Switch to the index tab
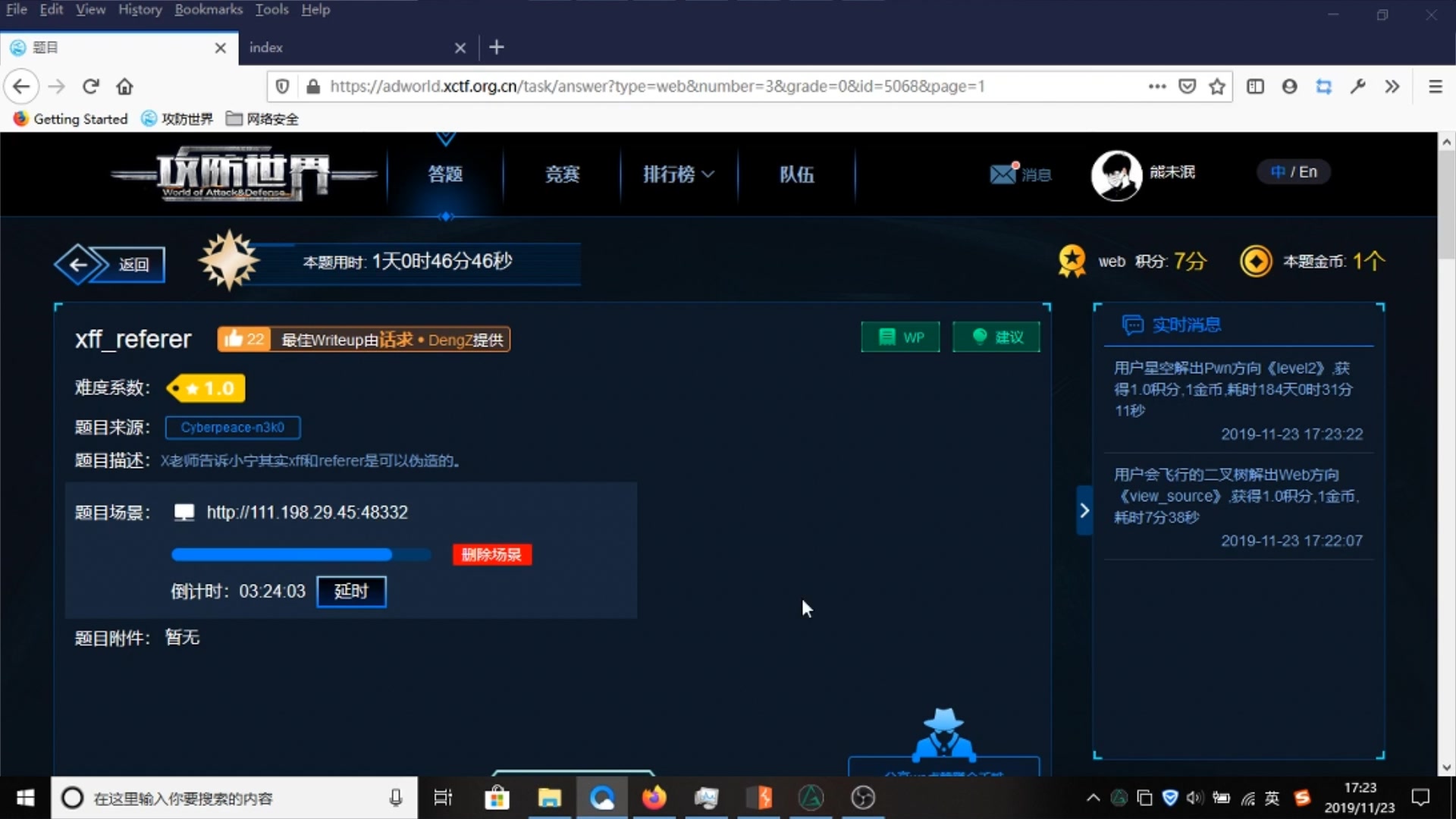1456x819 pixels. click(358, 48)
